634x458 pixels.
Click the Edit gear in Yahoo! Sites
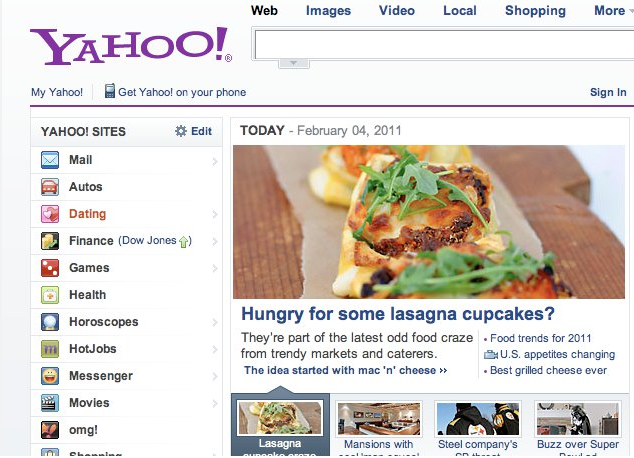(181, 131)
